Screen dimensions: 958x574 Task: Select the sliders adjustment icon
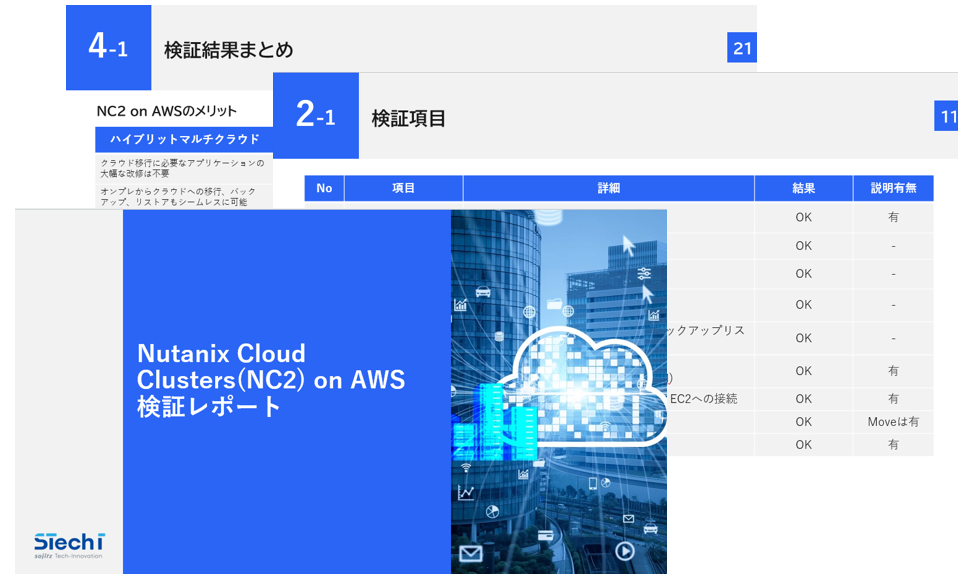pyautogui.click(x=644, y=273)
